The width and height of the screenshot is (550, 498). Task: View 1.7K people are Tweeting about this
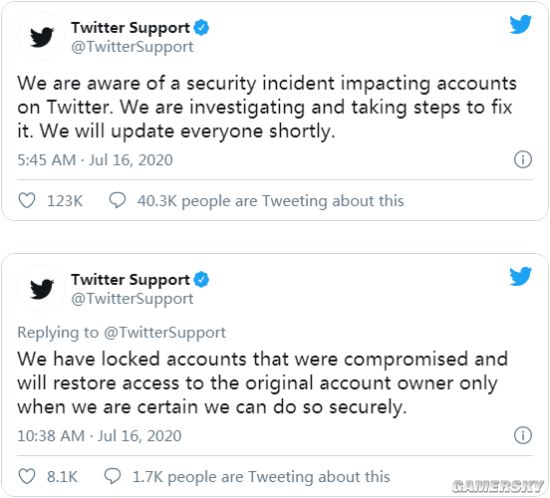coord(261,477)
